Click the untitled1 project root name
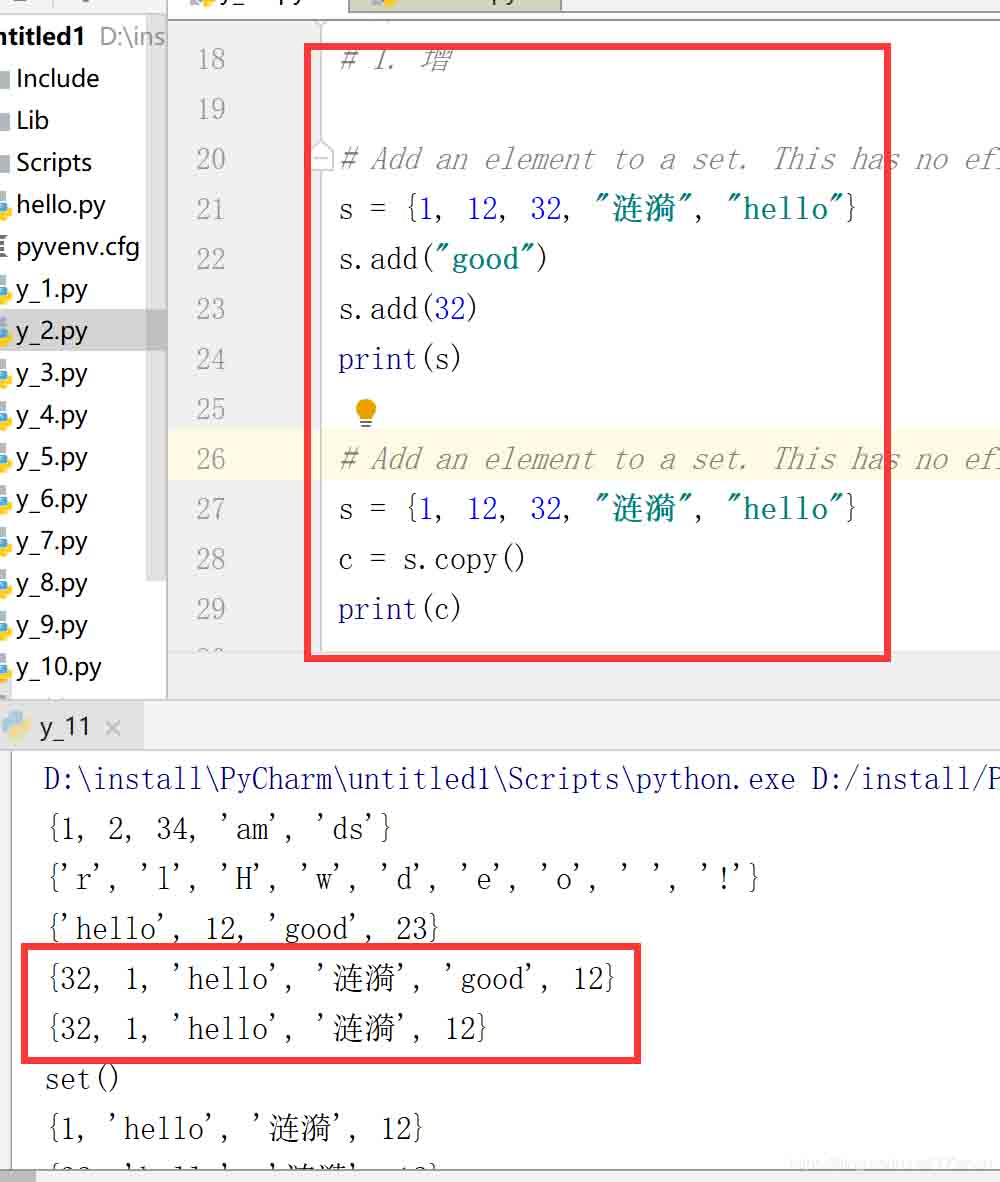Screen dimensions: 1000x1182 tap(42, 36)
